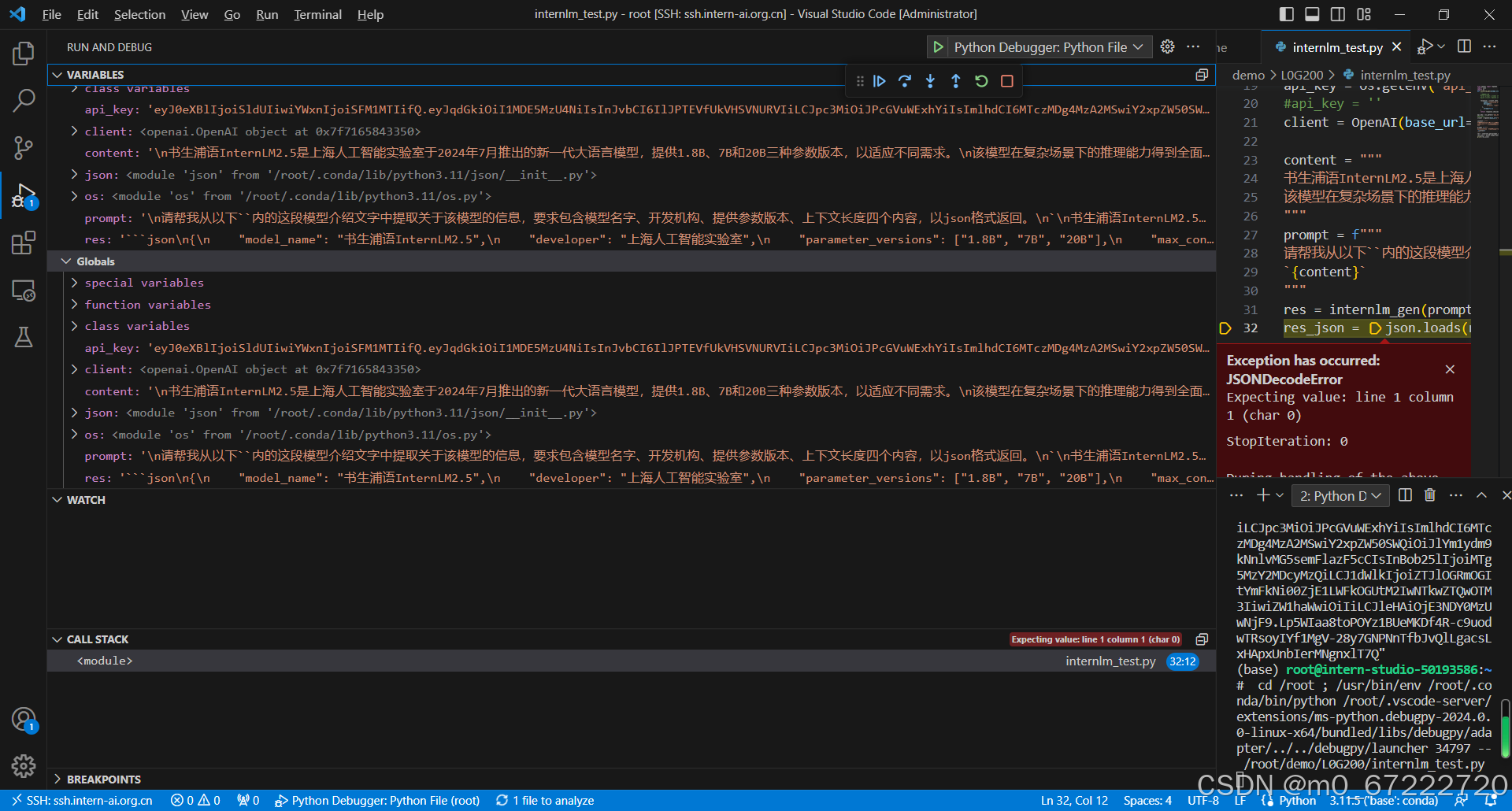Open the Run and Debug view icon

24,195
